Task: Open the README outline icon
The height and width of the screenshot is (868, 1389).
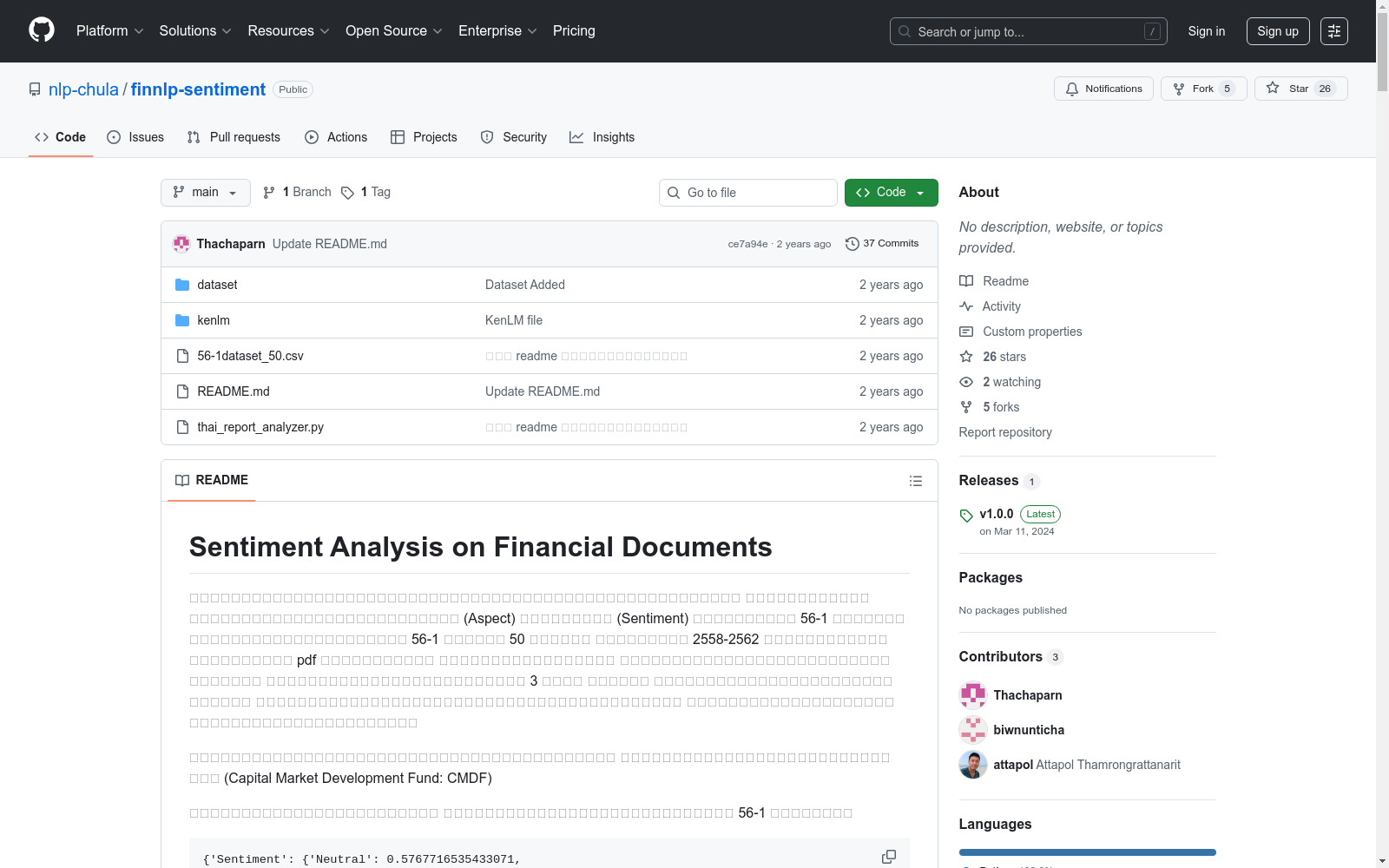Action: pyautogui.click(x=916, y=481)
